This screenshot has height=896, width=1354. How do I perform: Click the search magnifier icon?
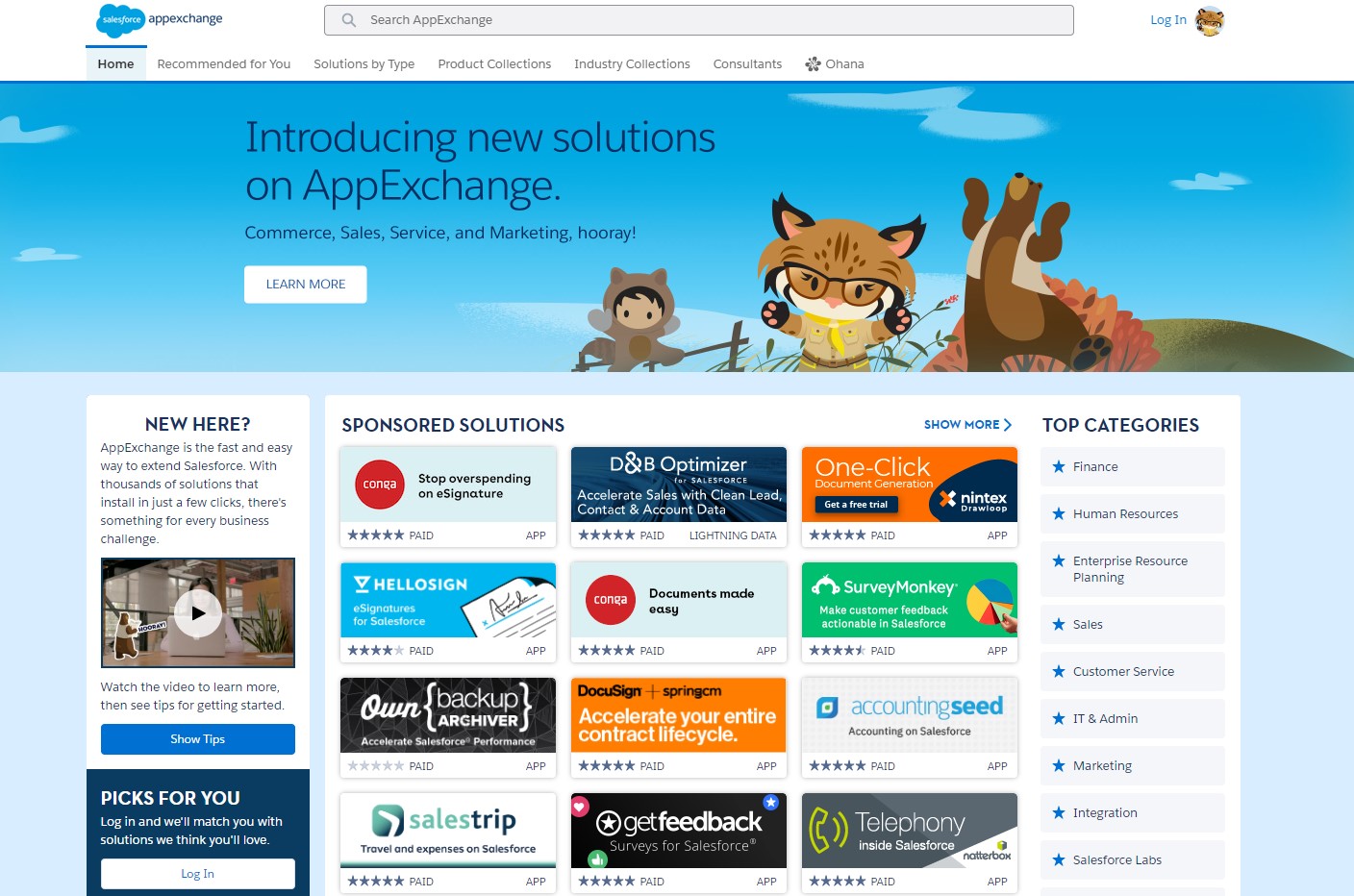tap(349, 20)
